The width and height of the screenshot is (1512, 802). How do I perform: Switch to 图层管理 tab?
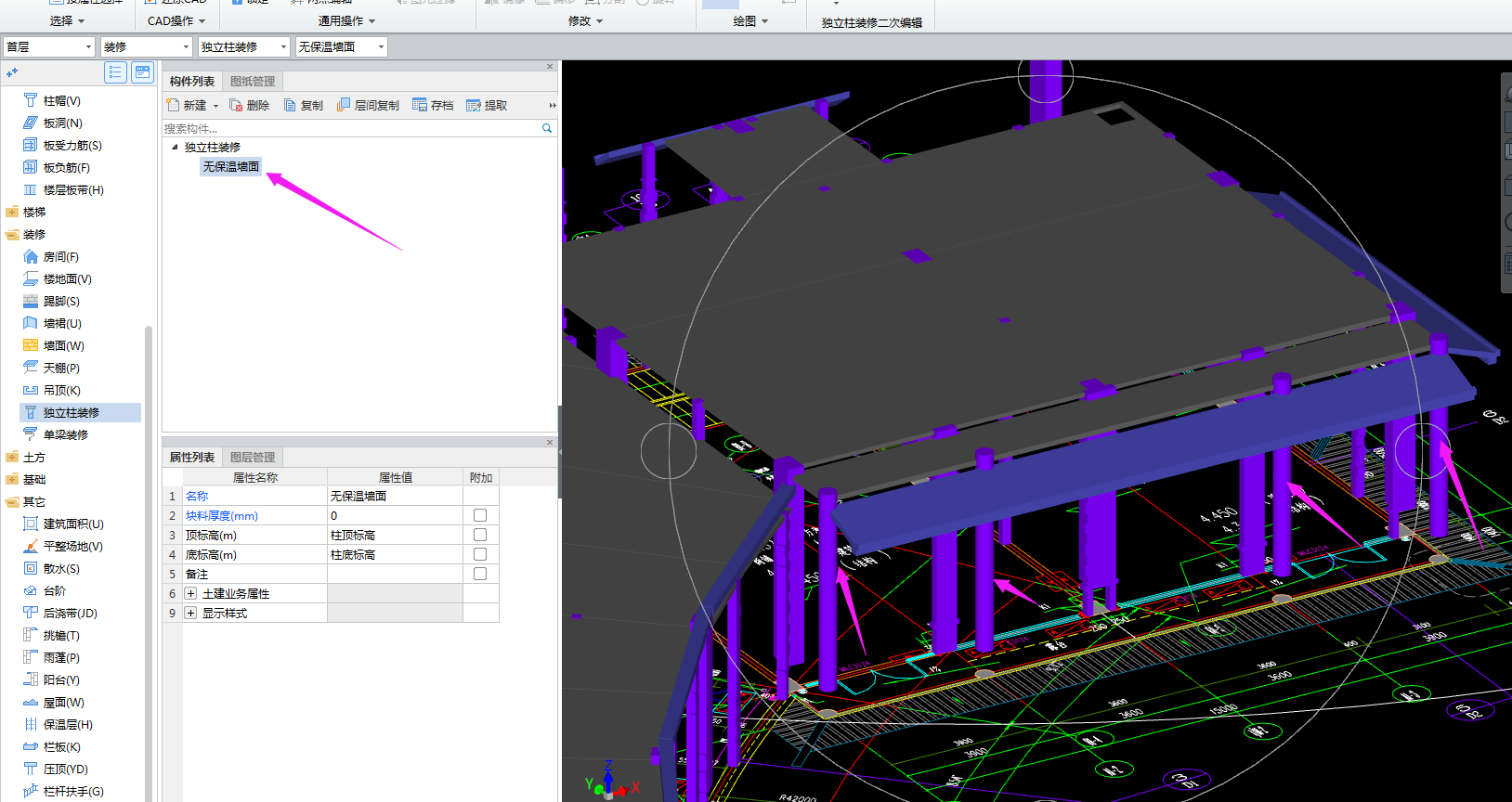(x=253, y=457)
